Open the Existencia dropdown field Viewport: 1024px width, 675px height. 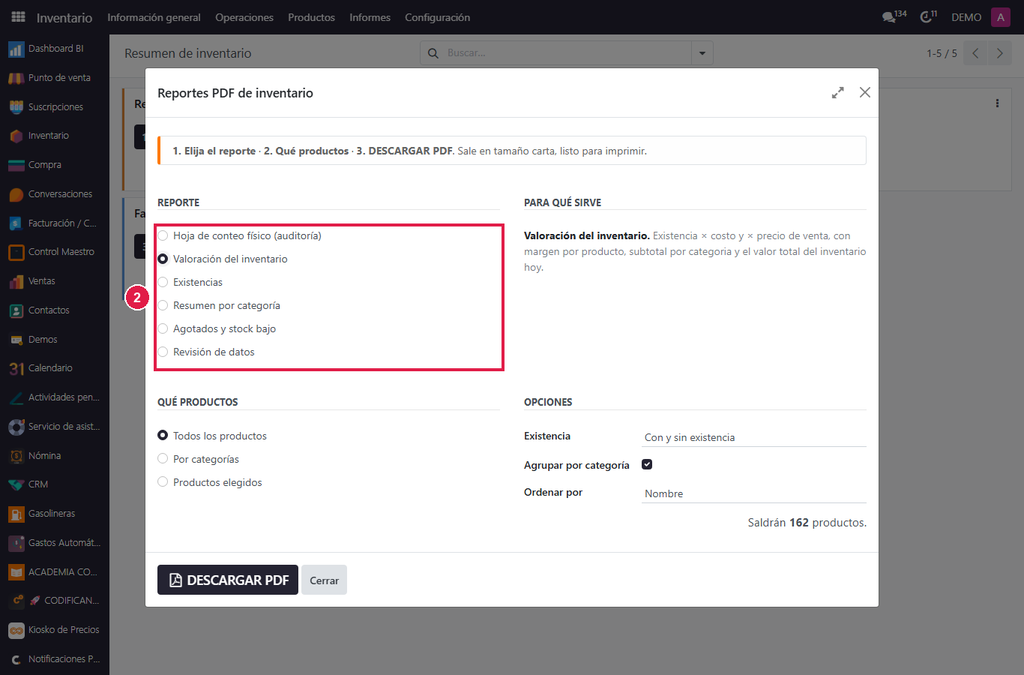click(x=754, y=437)
